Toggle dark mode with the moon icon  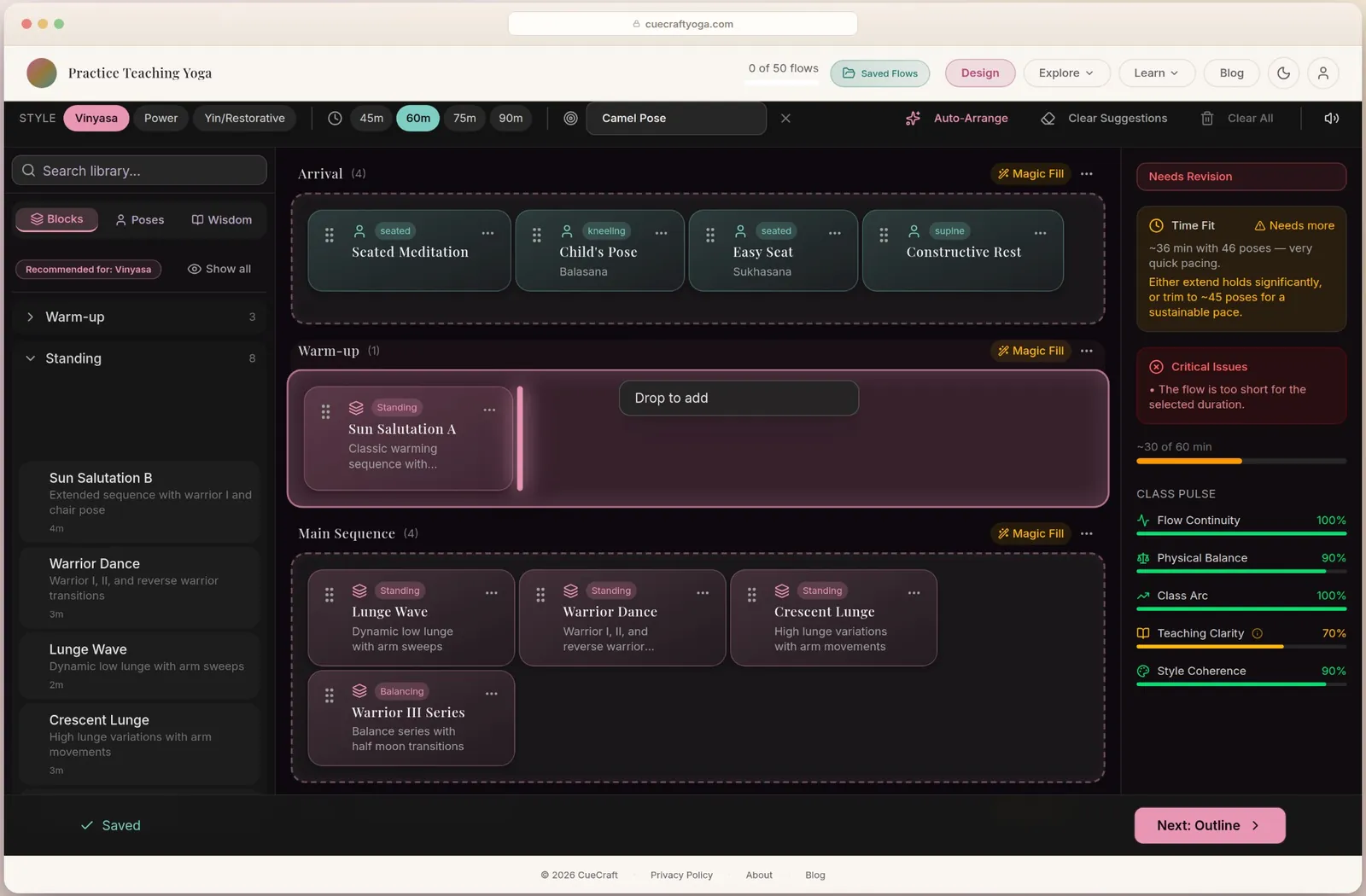1283,73
